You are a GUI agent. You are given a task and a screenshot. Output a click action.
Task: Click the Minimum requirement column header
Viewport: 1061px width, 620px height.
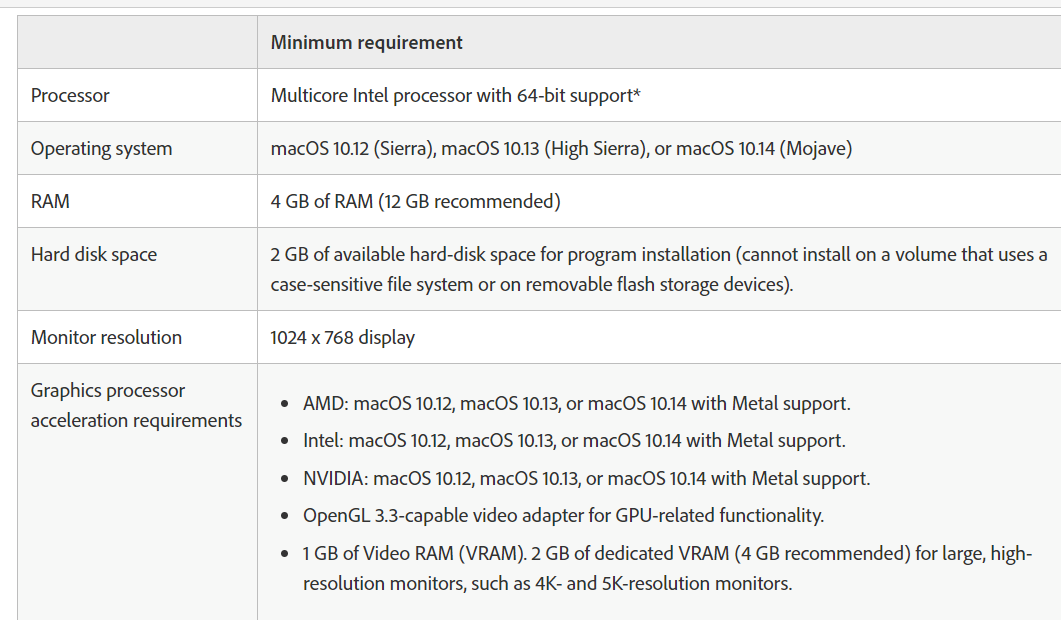[366, 43]
